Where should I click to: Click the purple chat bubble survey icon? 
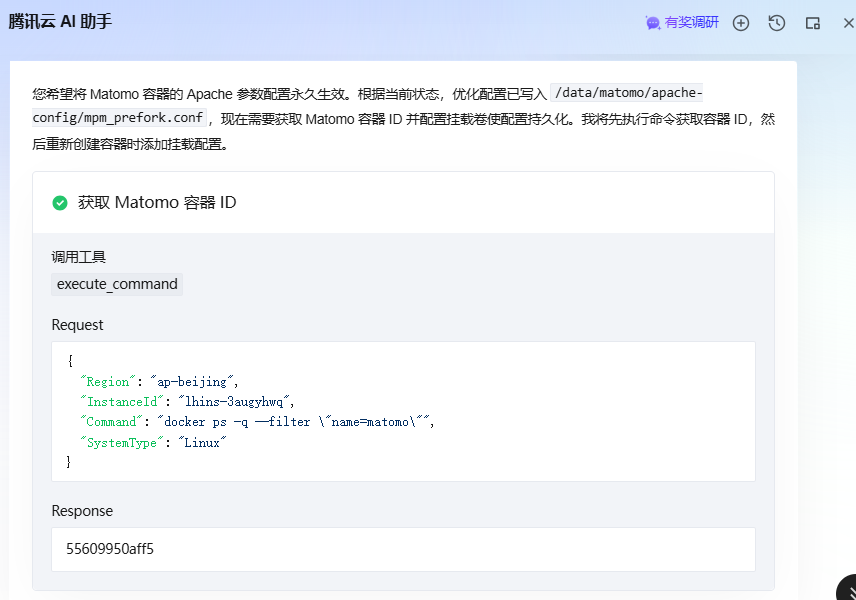[x=653, y=23]
